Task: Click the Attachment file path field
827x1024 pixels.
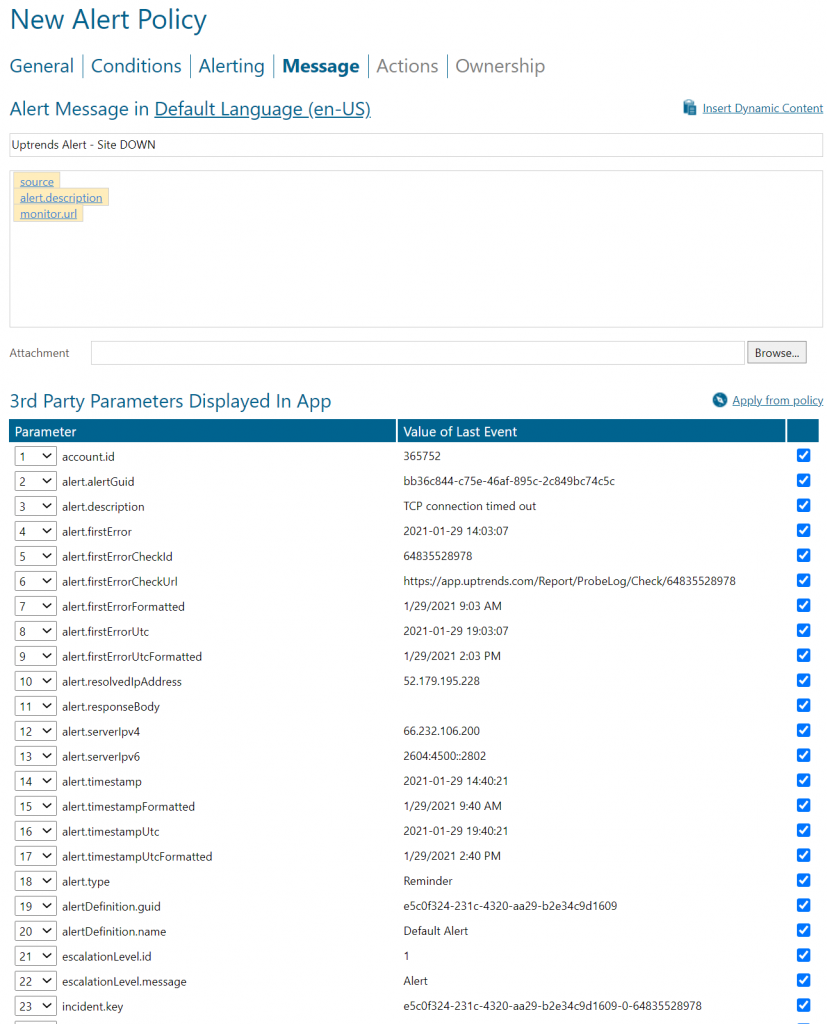Action: click(x=418, y=353)
